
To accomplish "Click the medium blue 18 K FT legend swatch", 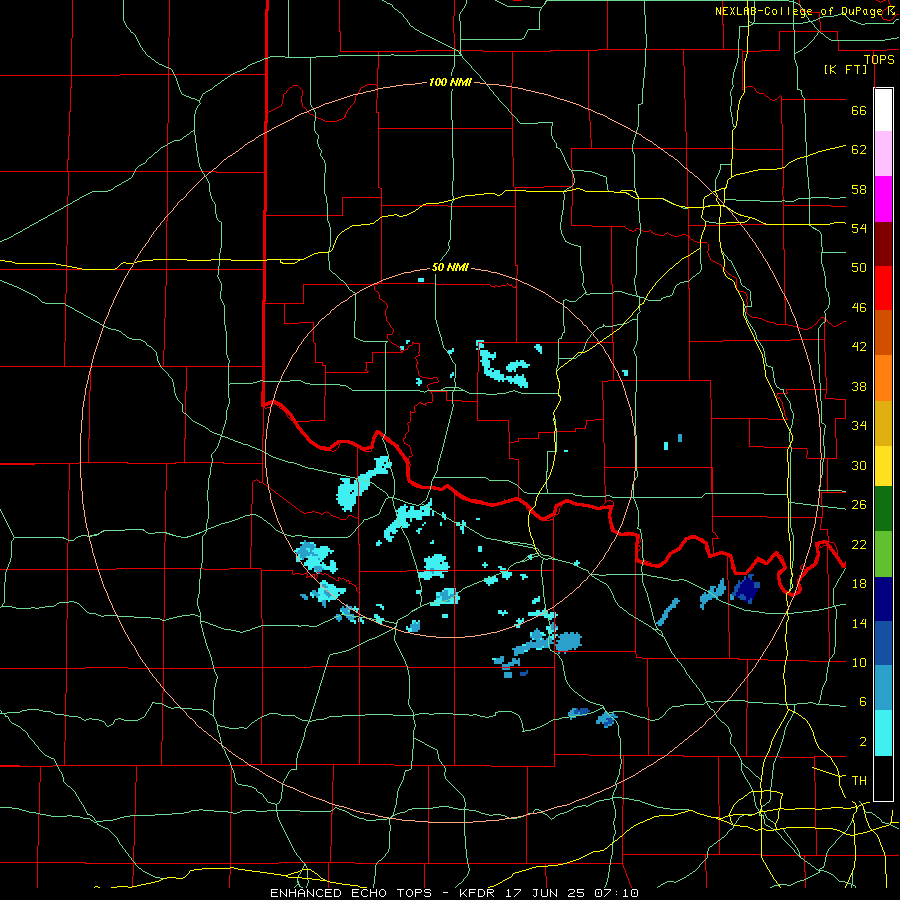I will click(883, 643).
